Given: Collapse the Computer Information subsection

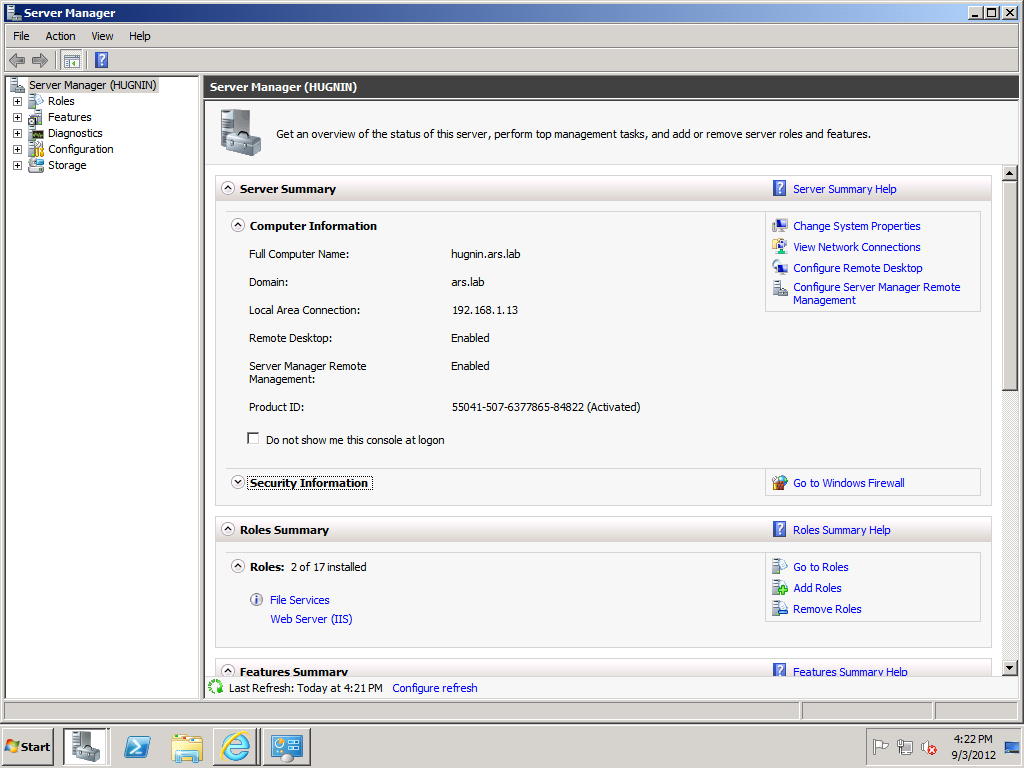Looking at the screenshot, I should pyautogui.click(x=238, y=225).
